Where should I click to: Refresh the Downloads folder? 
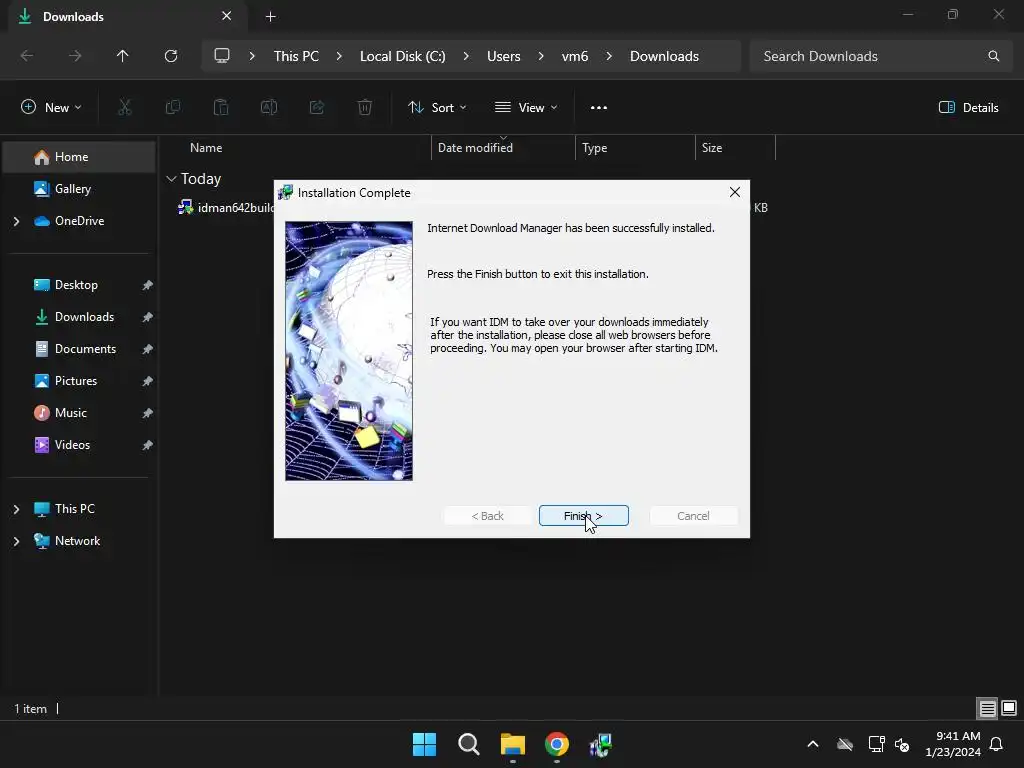coord(171,56)
